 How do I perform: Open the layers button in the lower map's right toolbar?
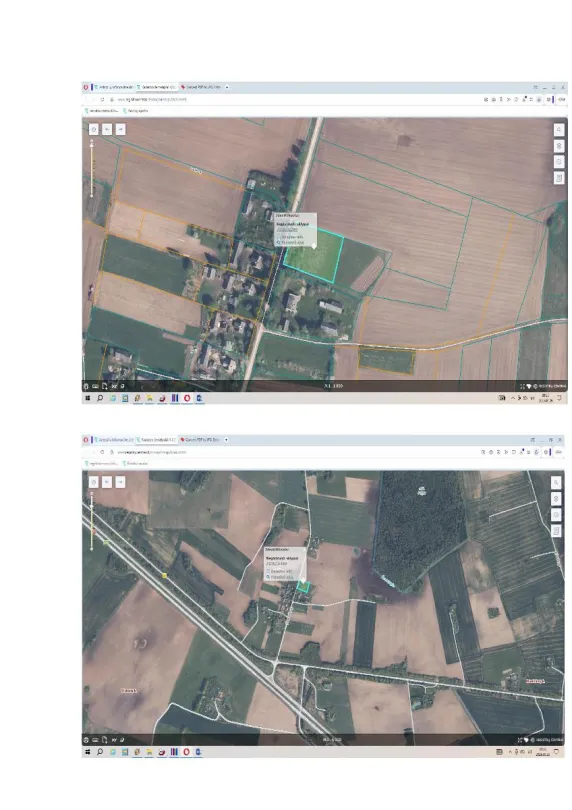click(556, 499)
